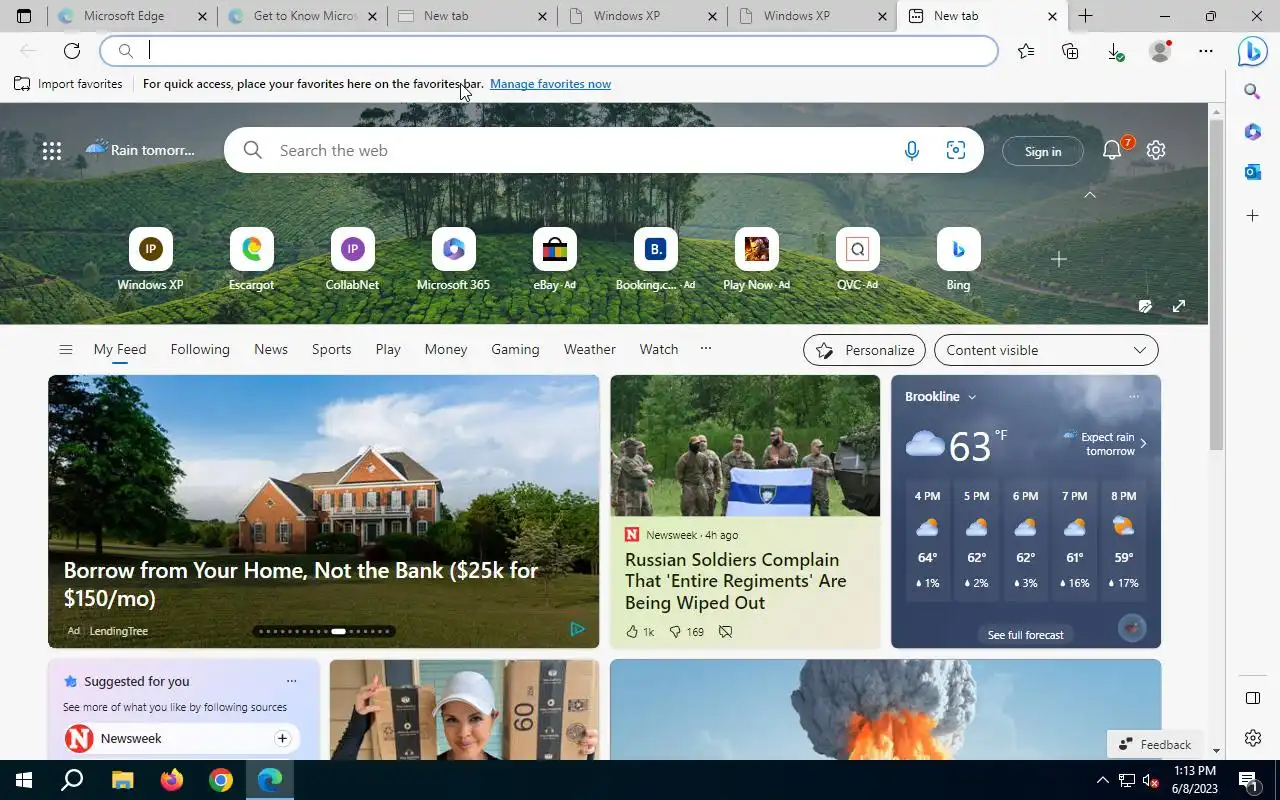Add a new quick link site

[x=1059, y=259]
